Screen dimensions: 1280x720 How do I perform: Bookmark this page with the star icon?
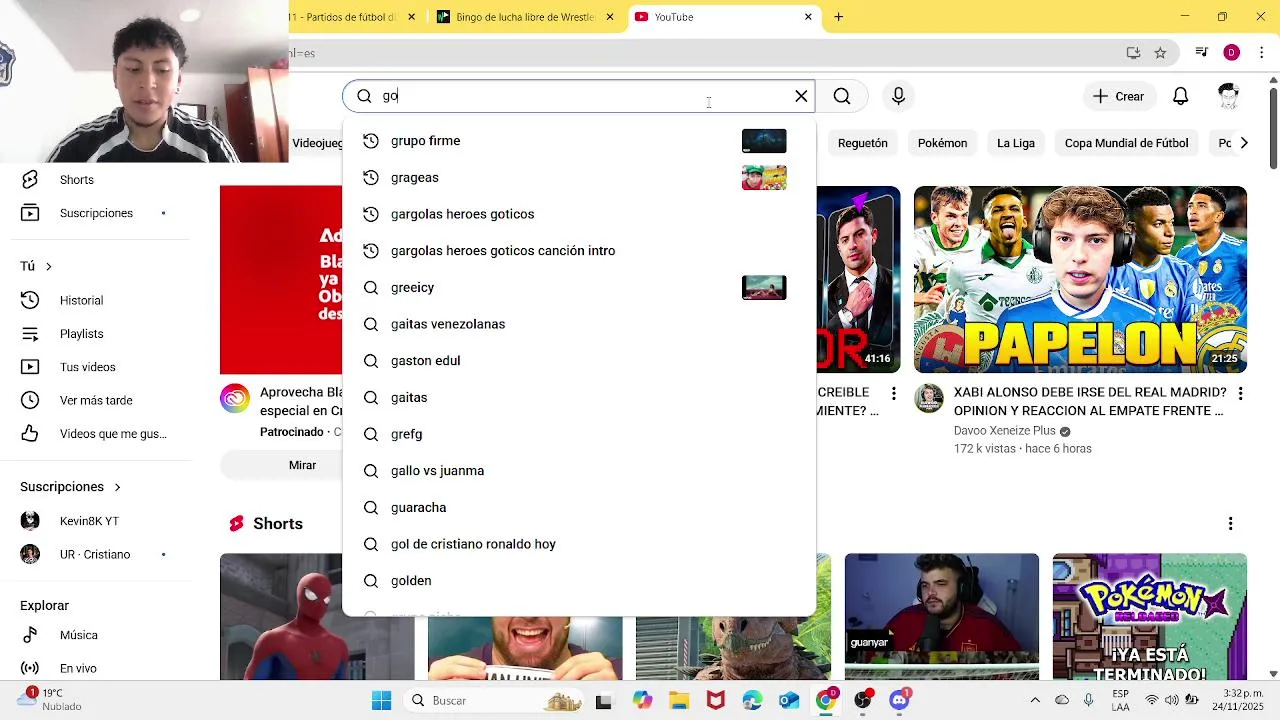pos(1160,53)
